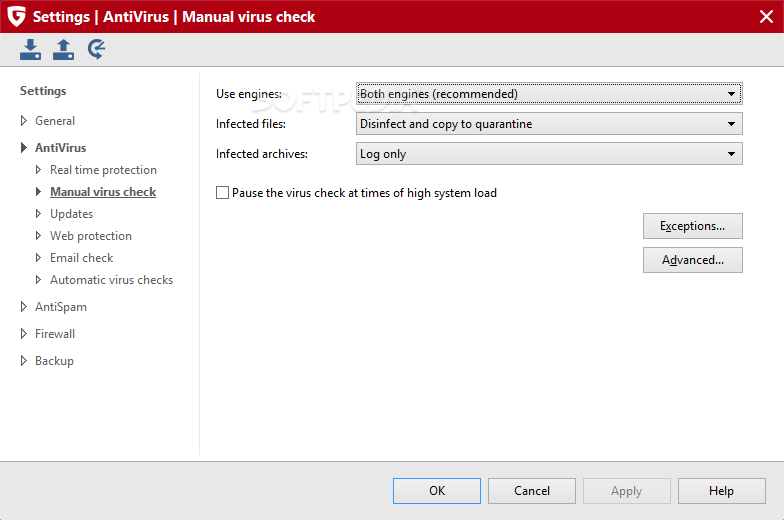This screenshot has width=784, height=520.
Task: Expand the Email check tree arrow
Action: 38,258
